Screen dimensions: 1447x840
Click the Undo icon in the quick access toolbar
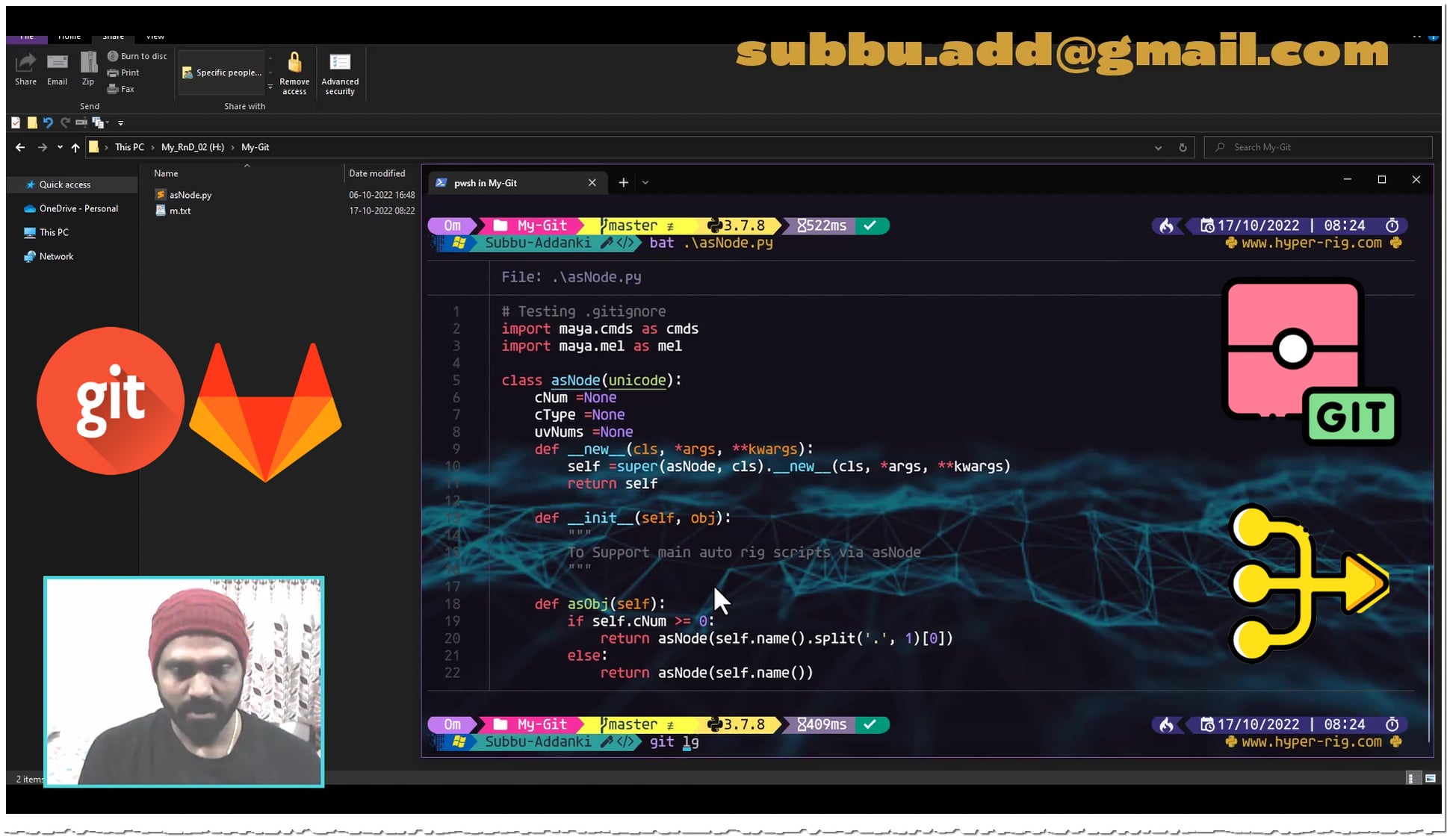click(x=49, y=122)
